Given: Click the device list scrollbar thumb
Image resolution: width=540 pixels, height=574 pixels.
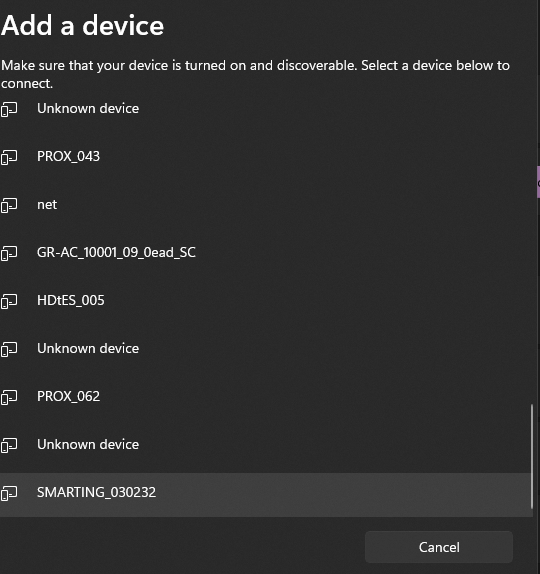Looking at the screenshot, I should click(531, 456).
